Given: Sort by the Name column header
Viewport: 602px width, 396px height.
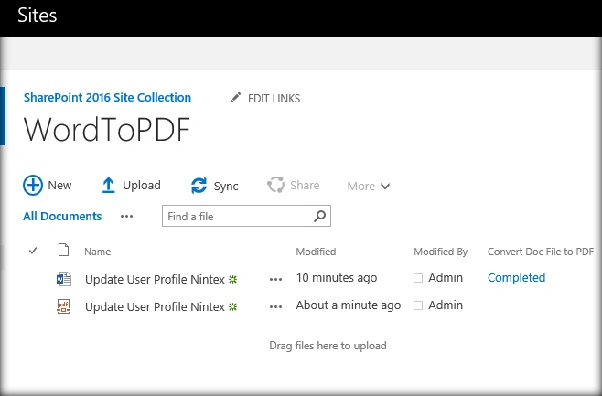Looking at the screenshot, I should click(98, 252).
